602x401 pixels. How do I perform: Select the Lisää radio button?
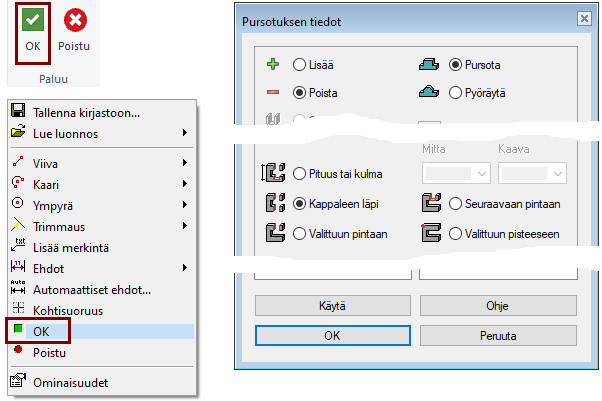[x=299, y=64]
